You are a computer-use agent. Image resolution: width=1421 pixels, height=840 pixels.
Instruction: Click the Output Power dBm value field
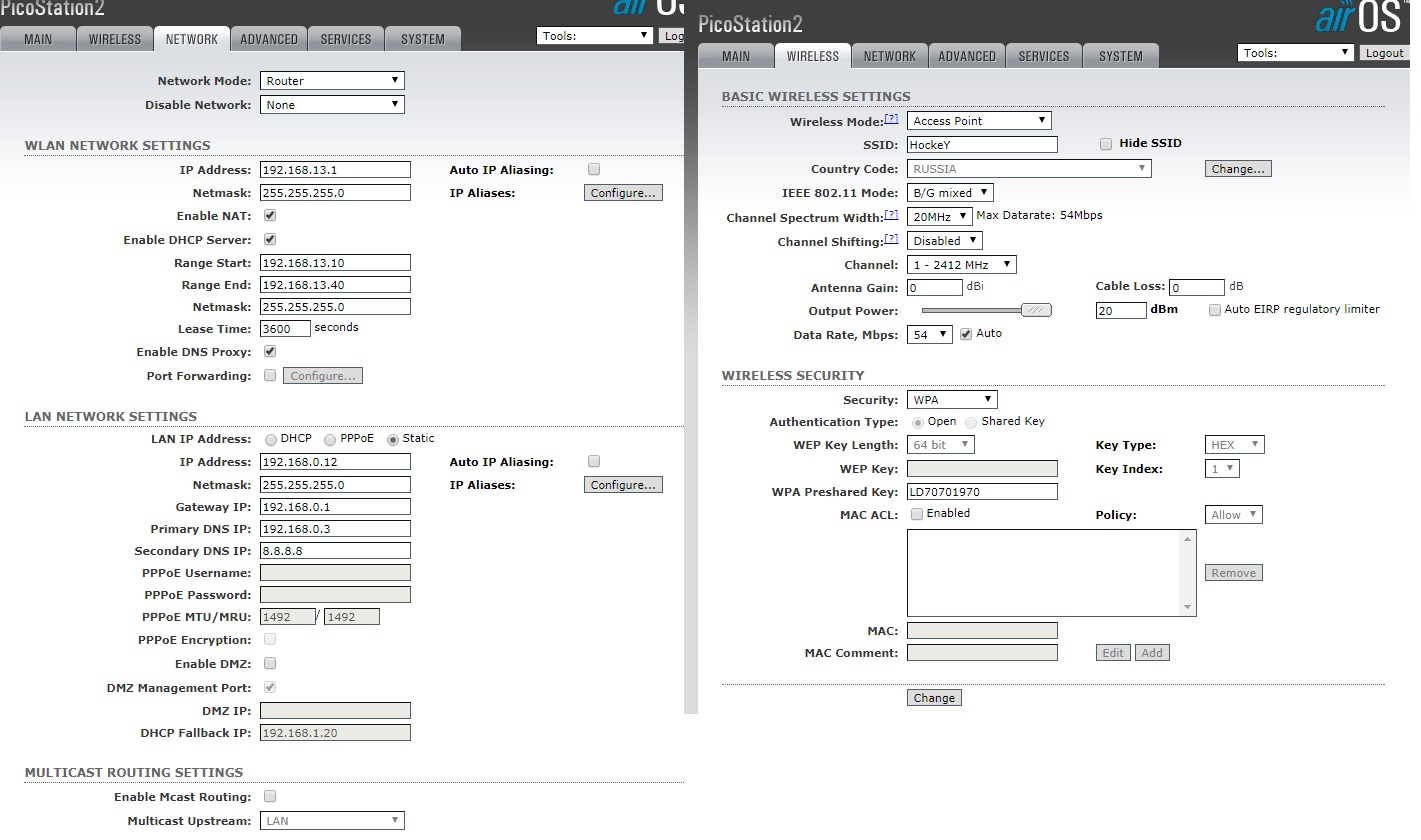click(1121, 311)
